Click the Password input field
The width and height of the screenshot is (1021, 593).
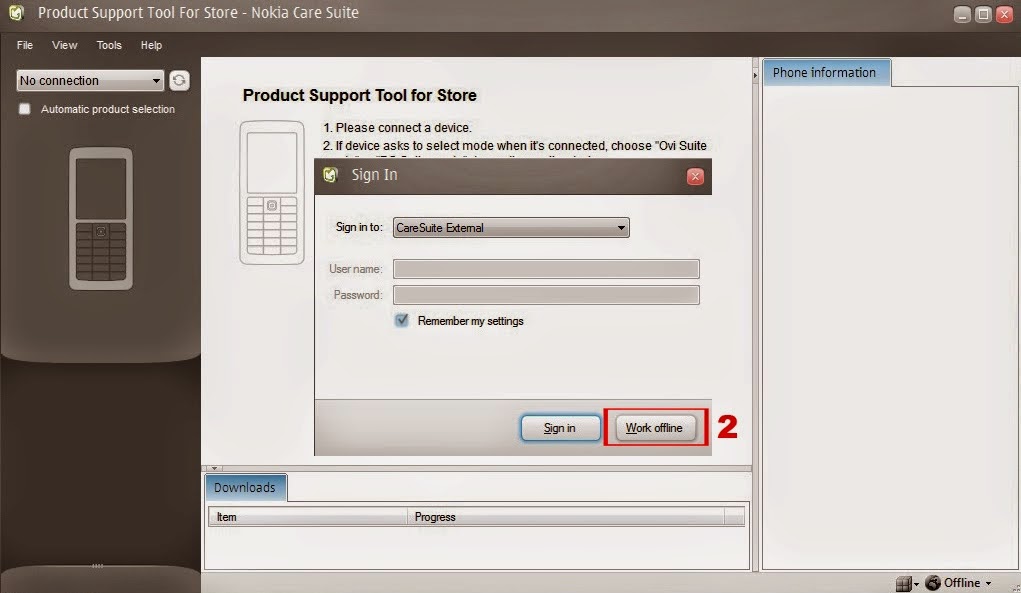click(x=546, y=295)
